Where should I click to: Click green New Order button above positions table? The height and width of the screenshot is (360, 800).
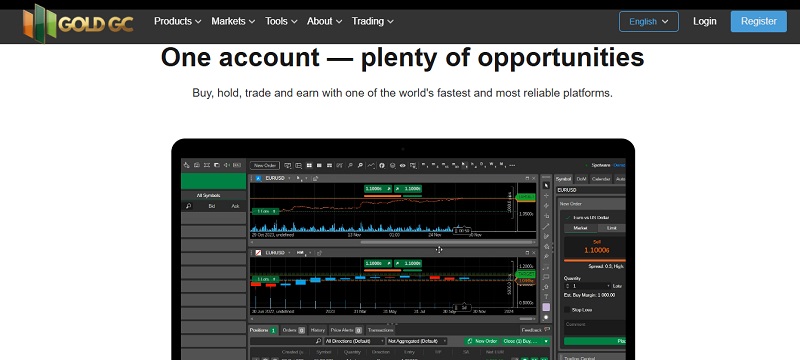point(482,341)
